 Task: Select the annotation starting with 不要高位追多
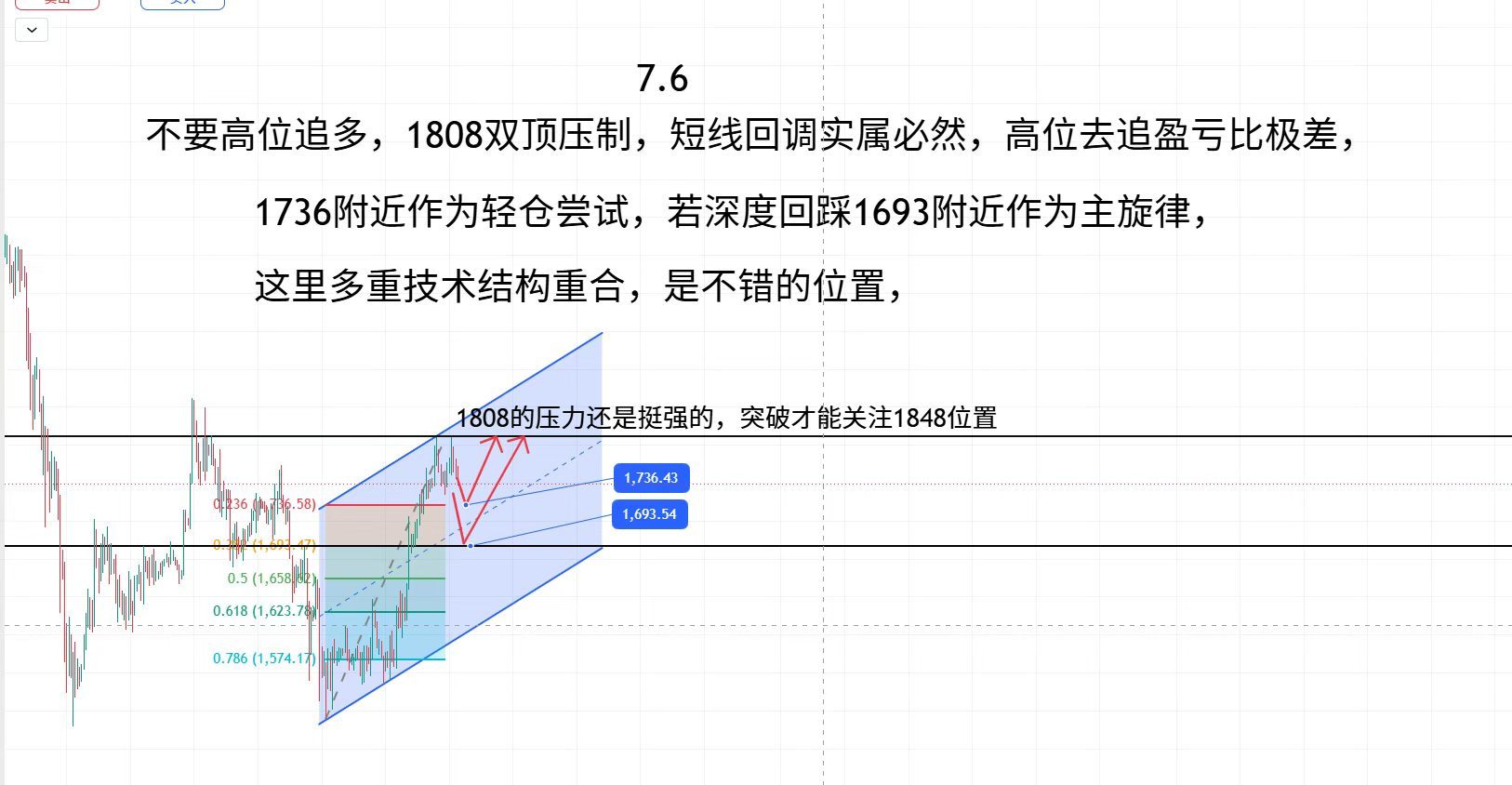(751, 135)
